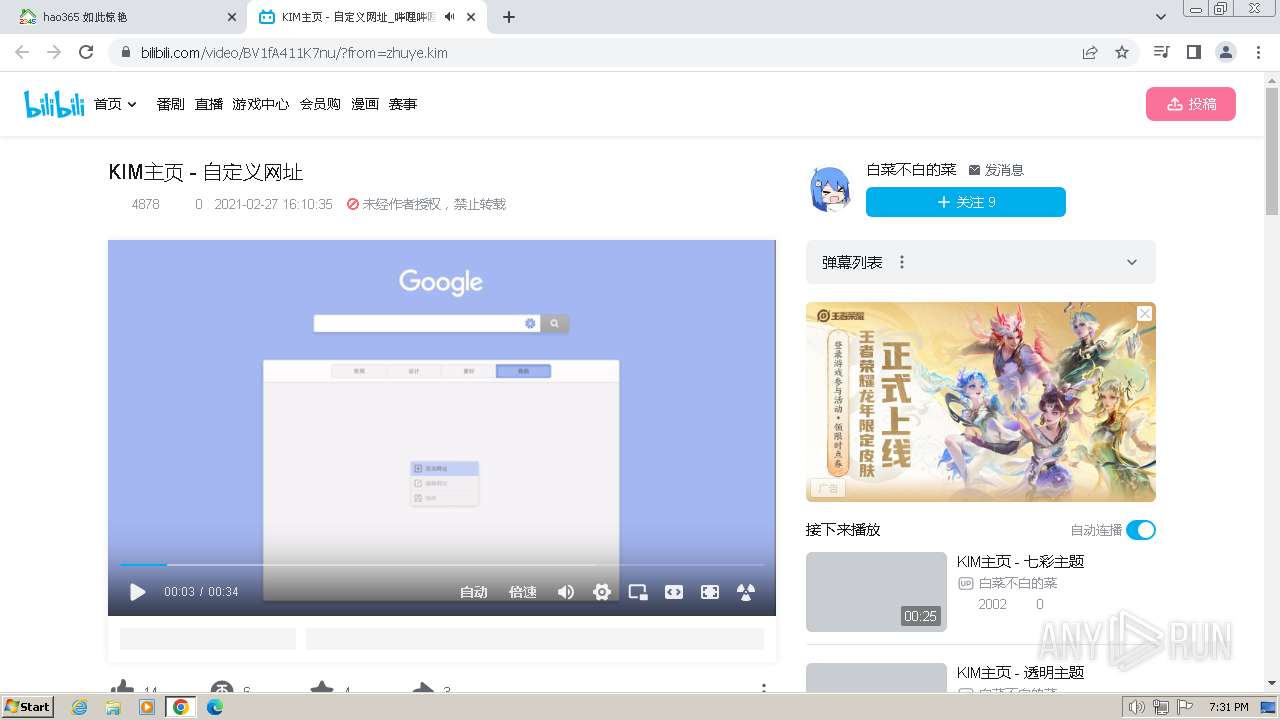
Task: Click the taskbar clock 7:31 PM
Action: coord(1228,707)
